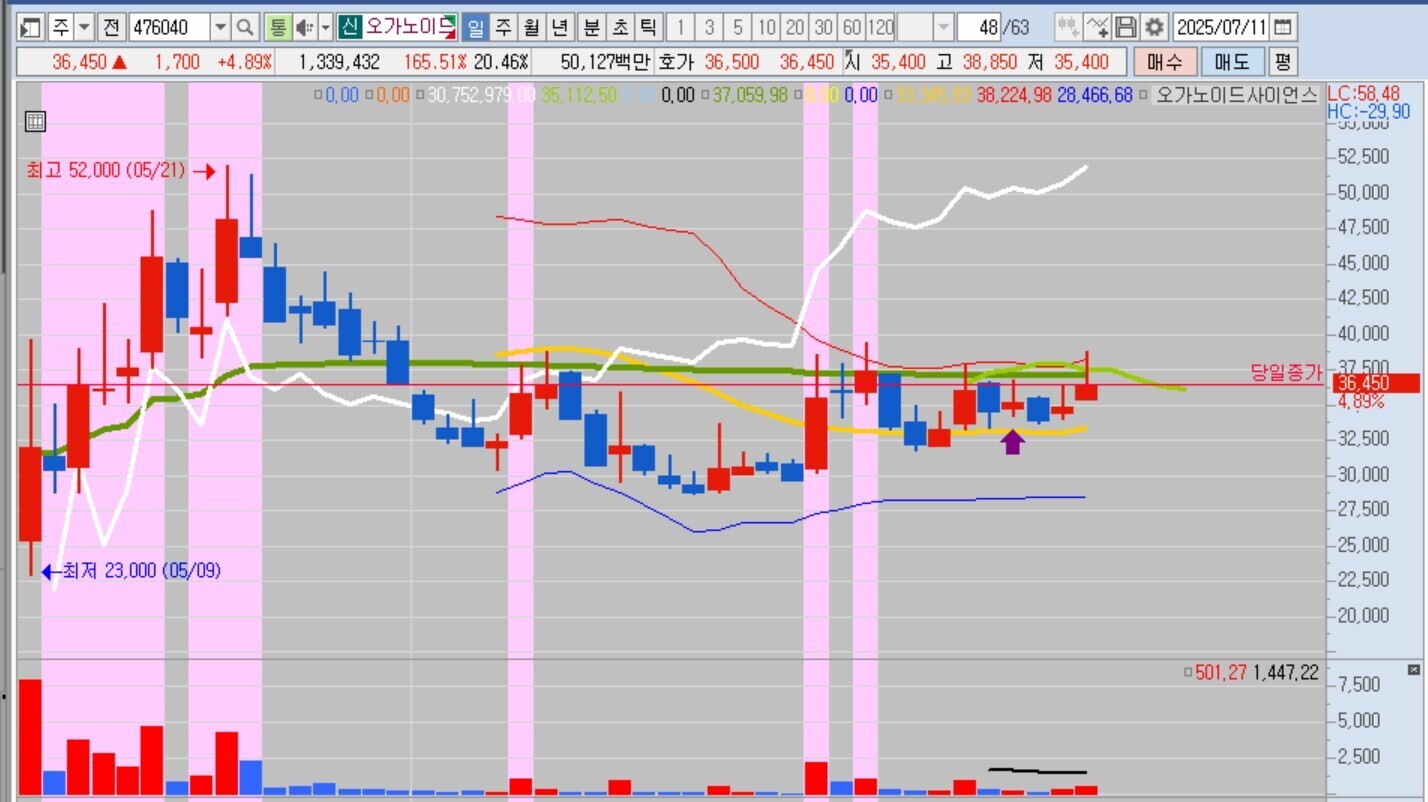Image resolution: width=1428 pixels, height=802 pixels.
Task: Click the grid table icon on chart
Action: (x=35, y=122)
